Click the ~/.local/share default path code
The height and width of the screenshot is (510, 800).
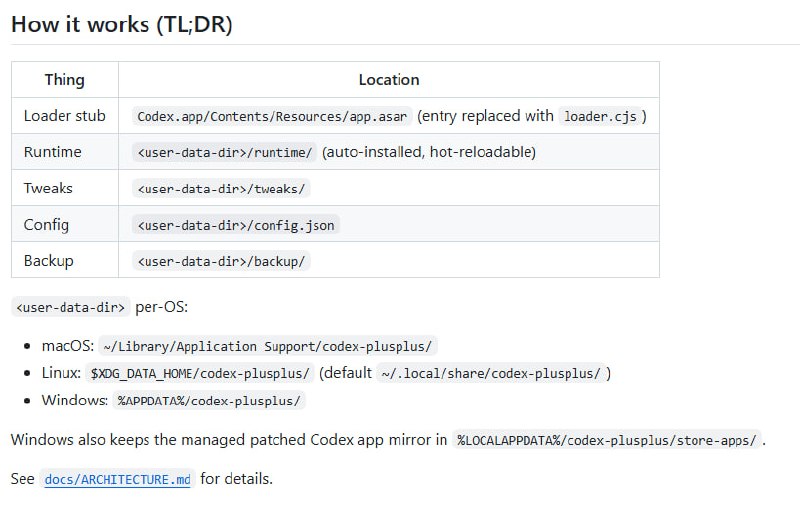[x=491, y=373]
